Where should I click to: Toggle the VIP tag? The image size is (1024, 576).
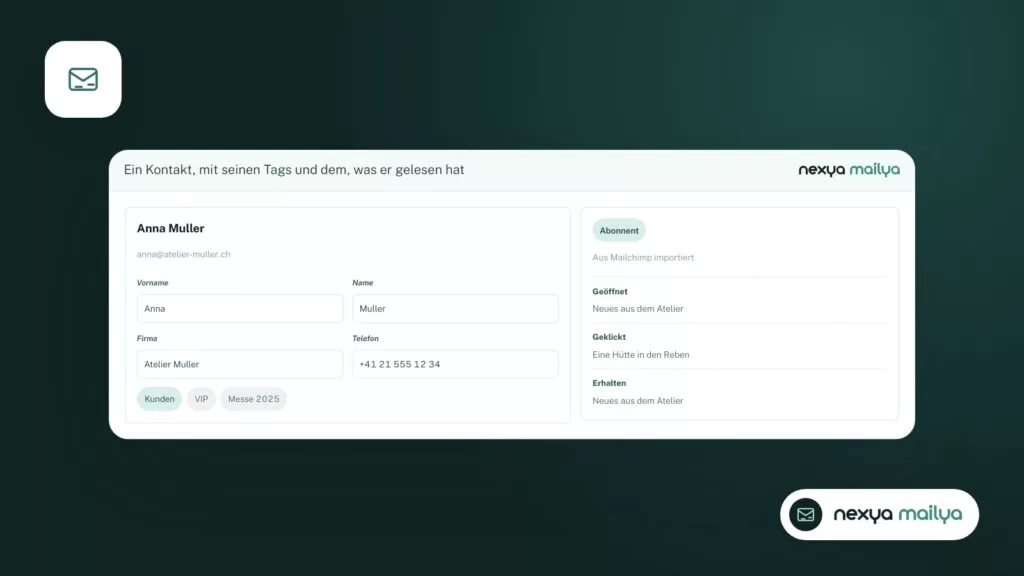[x=201, y=399]
